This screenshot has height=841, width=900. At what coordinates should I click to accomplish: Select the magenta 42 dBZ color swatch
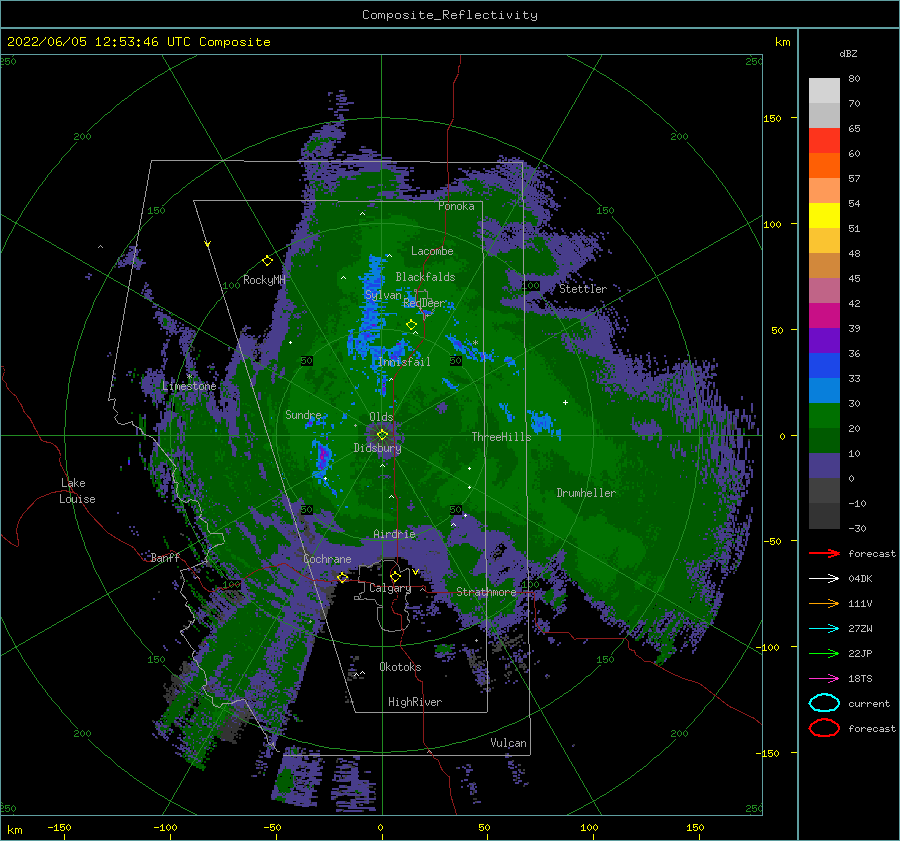(x=824, y=316)
